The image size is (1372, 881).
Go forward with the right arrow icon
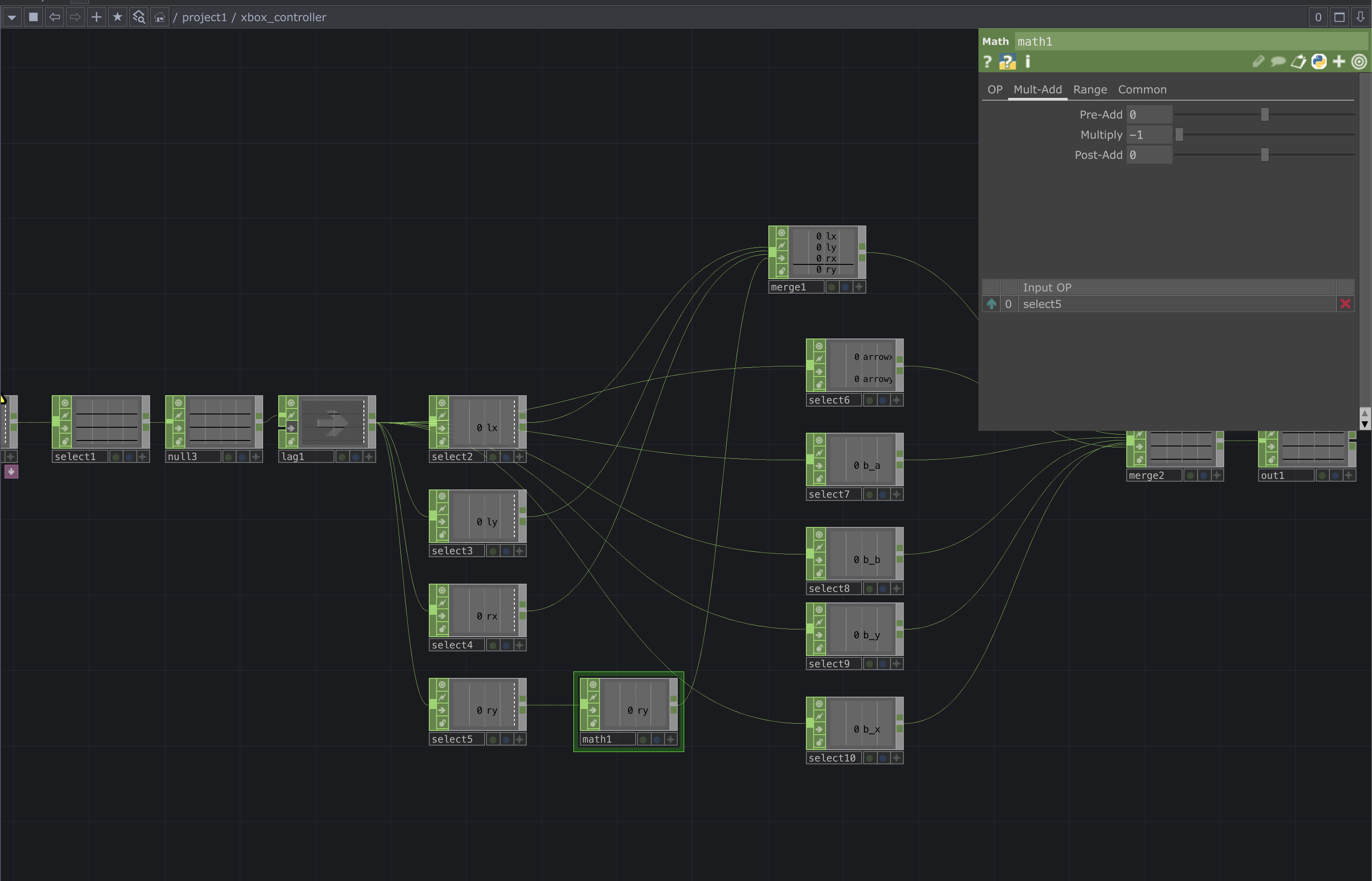pyautogui.click(x=76, y=17)
